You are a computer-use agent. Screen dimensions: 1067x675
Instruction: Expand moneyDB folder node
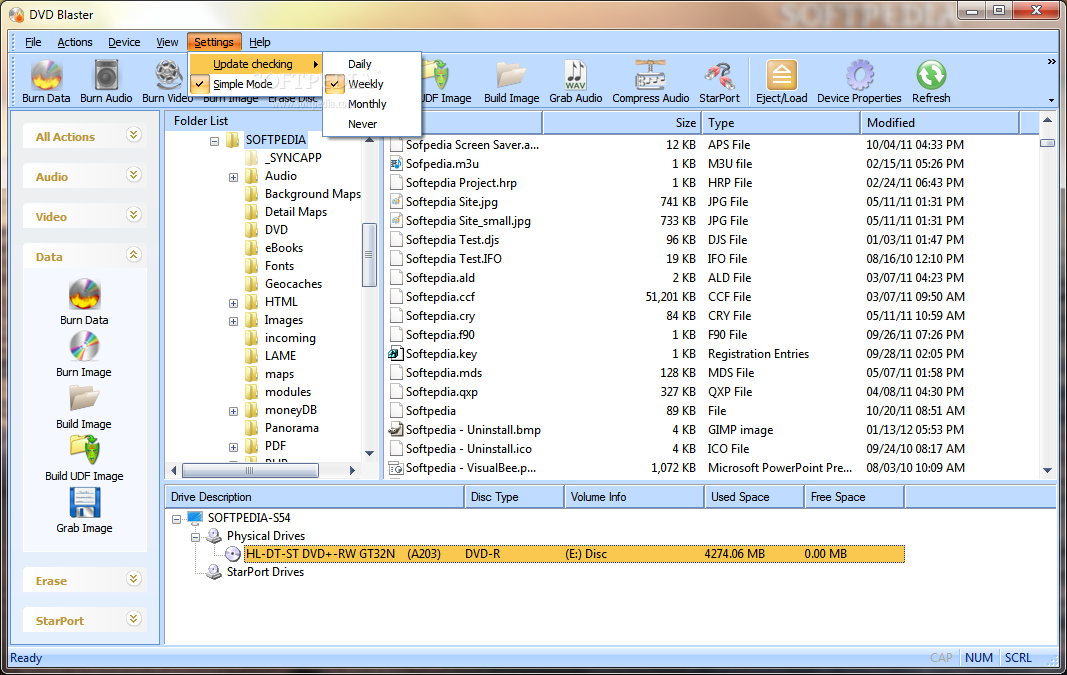point(233,412)
